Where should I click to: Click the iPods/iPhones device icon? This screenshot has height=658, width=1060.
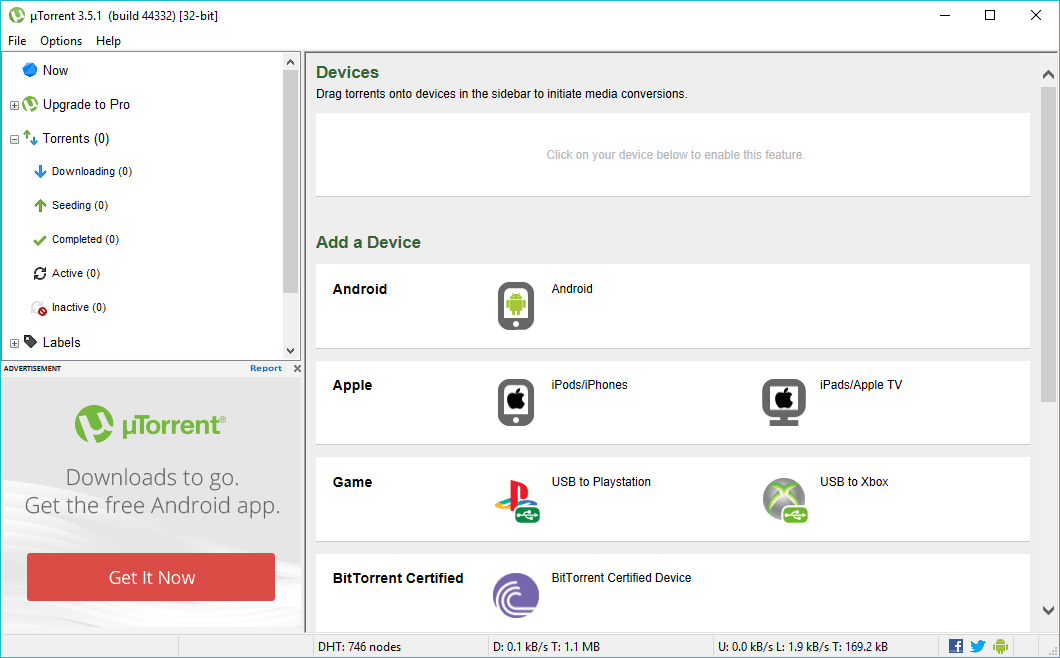(515, 402)
